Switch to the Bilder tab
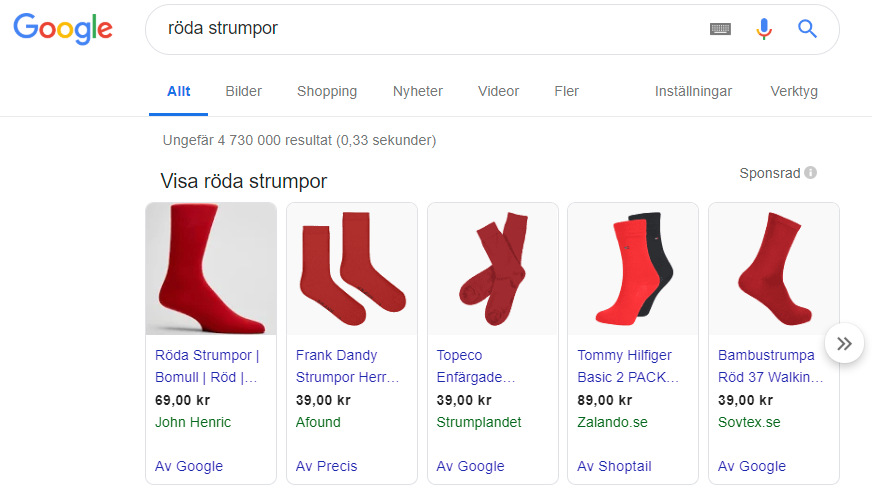The image size is (872, 499). tap(244, 91)
